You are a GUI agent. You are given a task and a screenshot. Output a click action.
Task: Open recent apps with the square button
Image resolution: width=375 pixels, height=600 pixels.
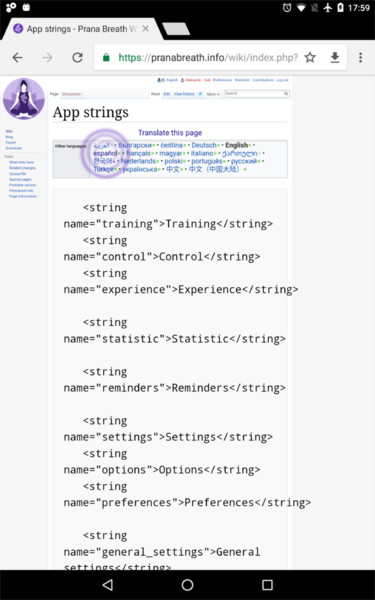point(267,585)
